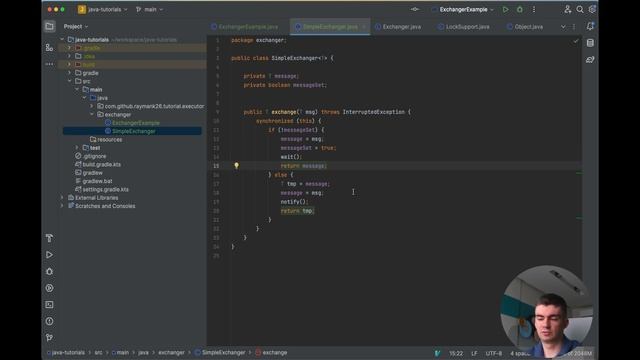Open Project view mode dropdown
This screenshot has width=640, height=360.
point(76,27)
